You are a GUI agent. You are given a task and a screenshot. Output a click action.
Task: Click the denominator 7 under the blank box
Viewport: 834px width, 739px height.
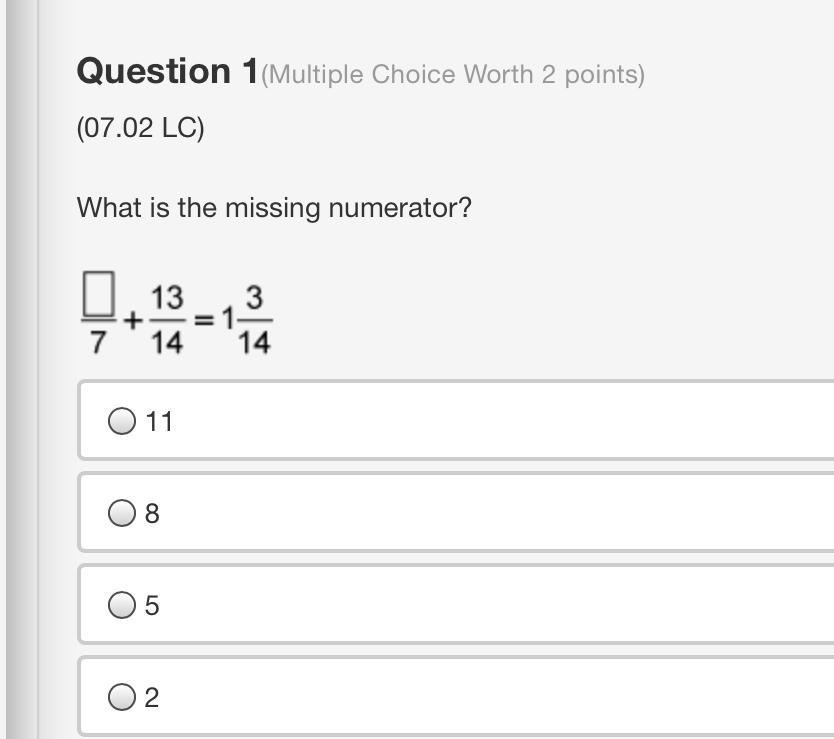click(x=98, y=342)
